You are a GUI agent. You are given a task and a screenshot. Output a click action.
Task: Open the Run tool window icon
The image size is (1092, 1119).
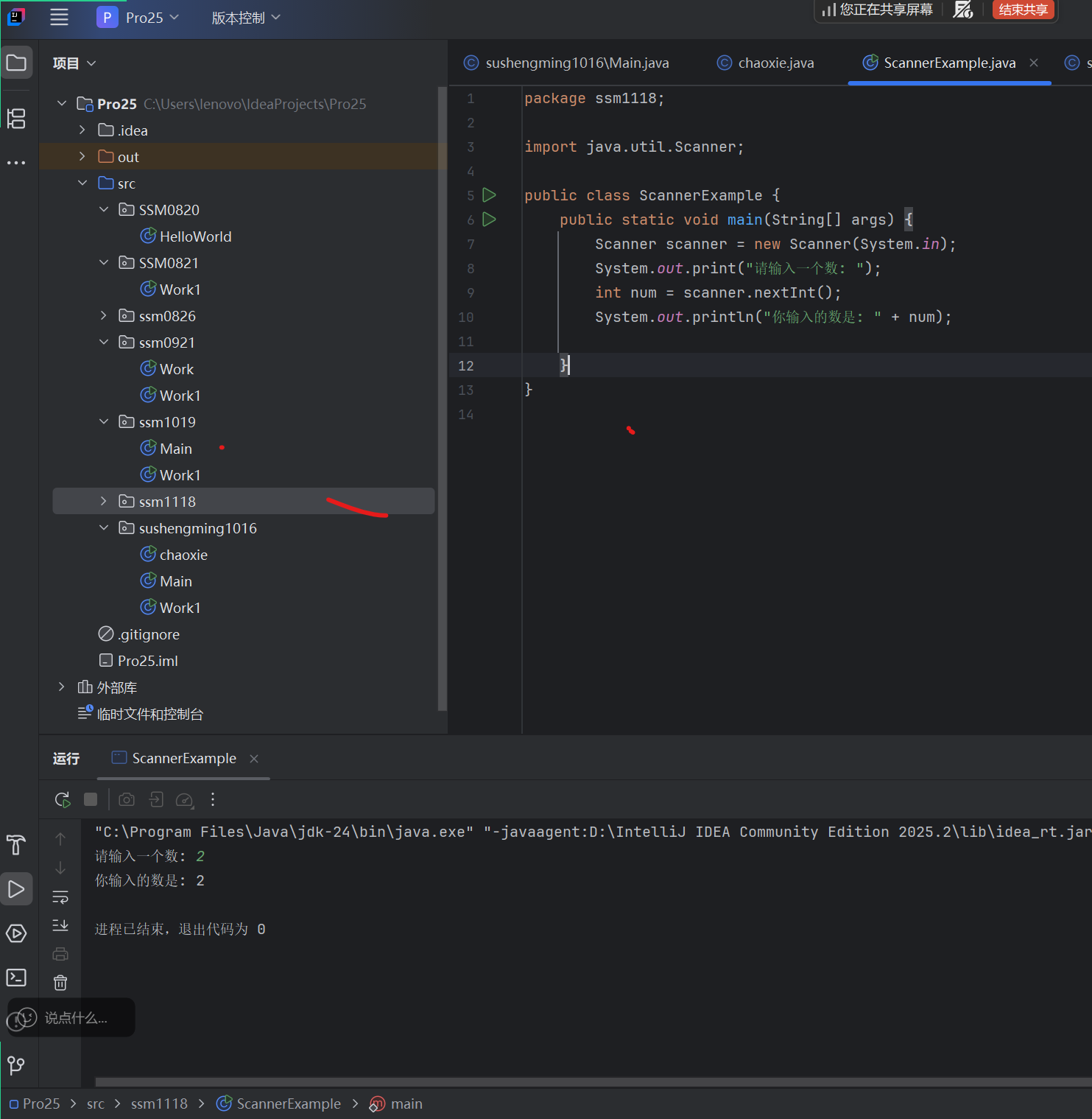coord(16,889)
